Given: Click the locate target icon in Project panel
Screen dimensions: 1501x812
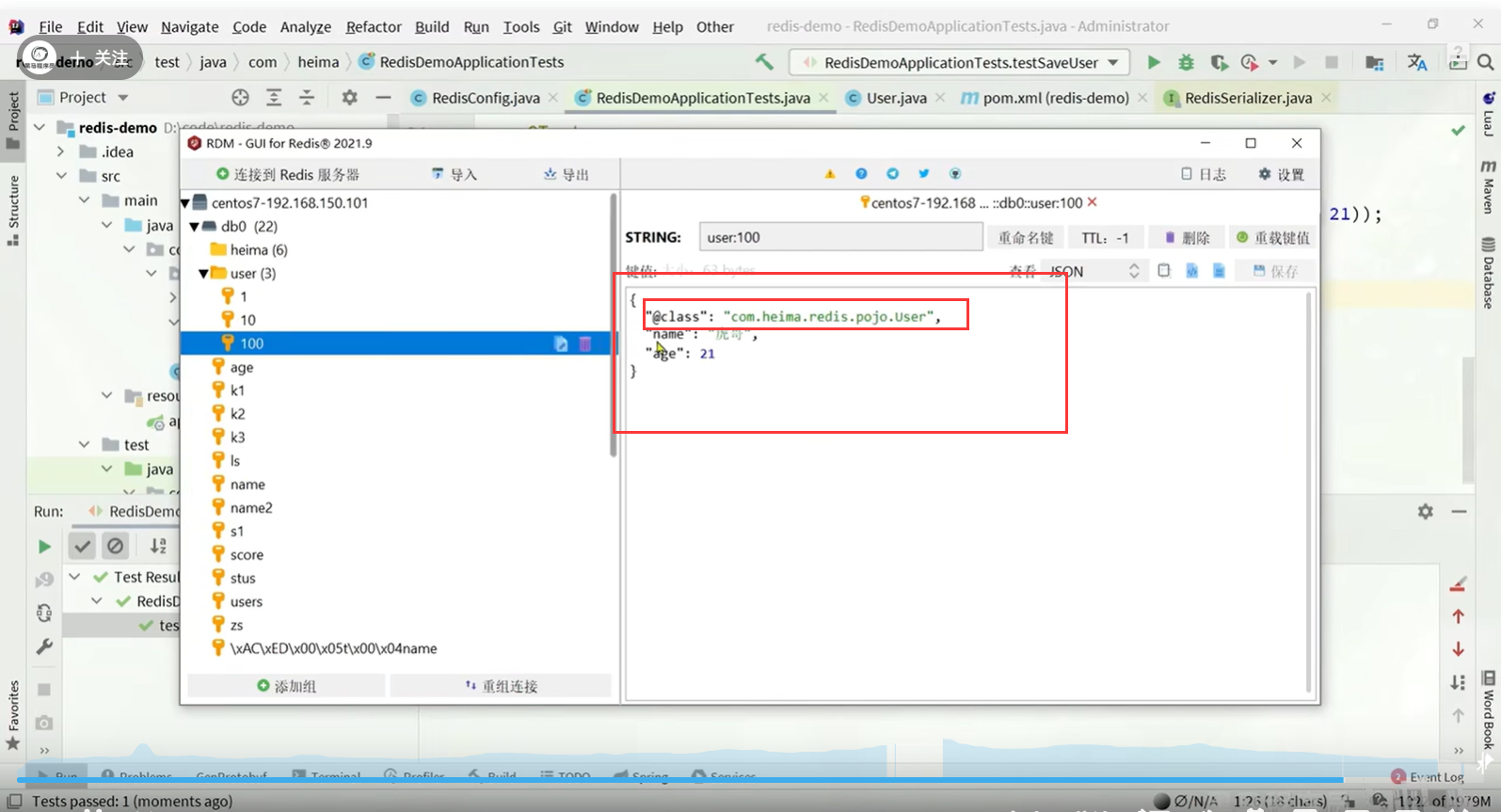Looking at the screenshot, I should pyautogui.click(x=241, y=97).
